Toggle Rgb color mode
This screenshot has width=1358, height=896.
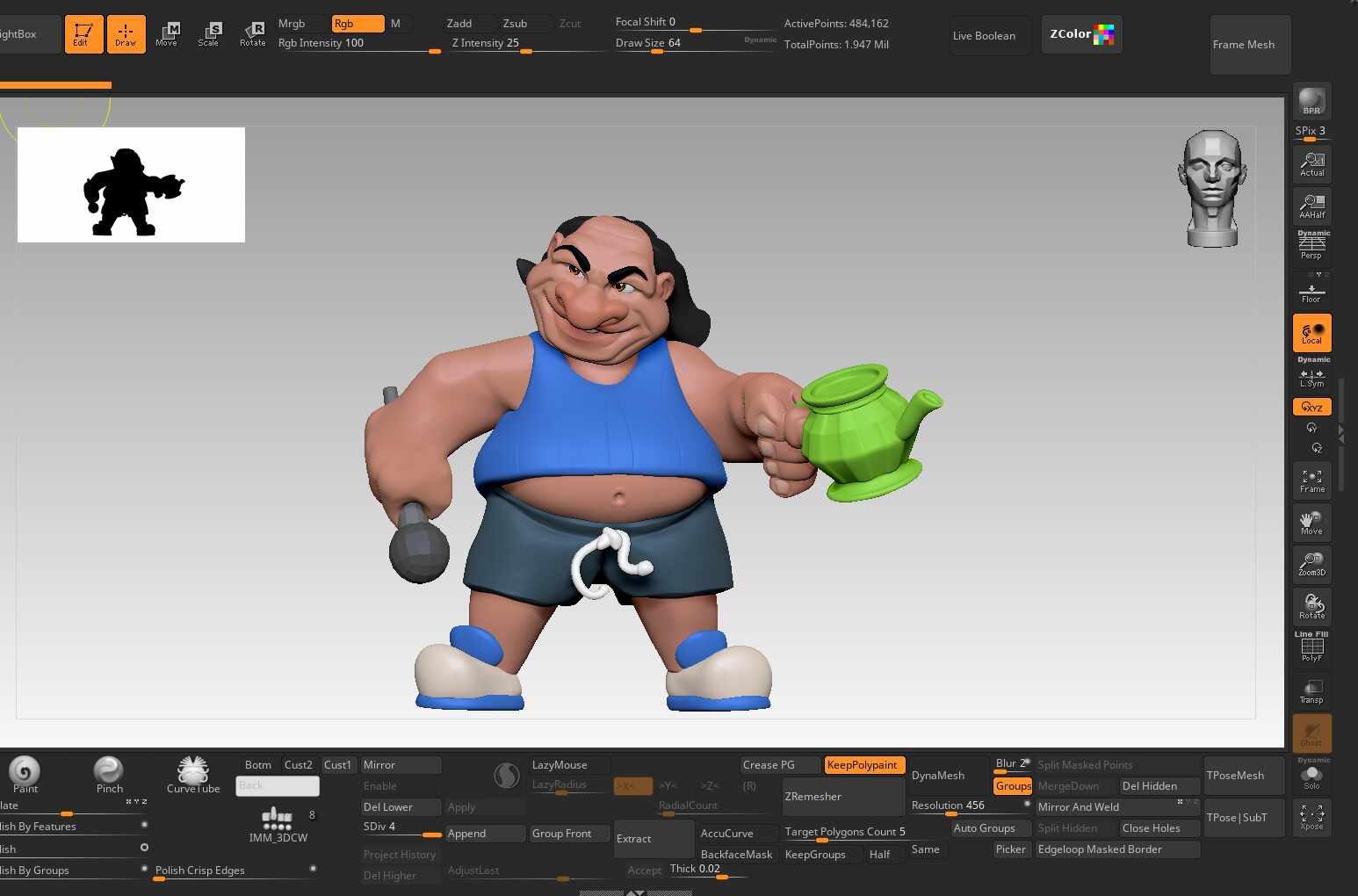point(358,24)
